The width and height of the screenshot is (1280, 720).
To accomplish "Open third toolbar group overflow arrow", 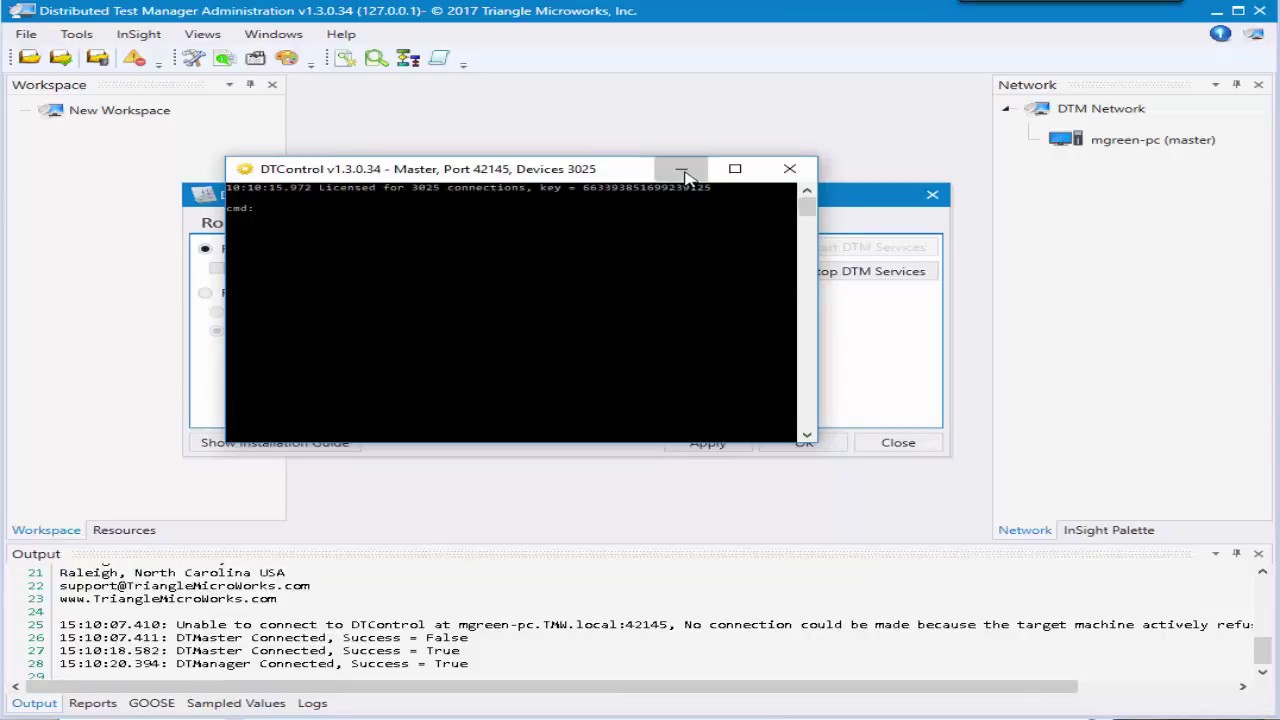I will 463,64.
